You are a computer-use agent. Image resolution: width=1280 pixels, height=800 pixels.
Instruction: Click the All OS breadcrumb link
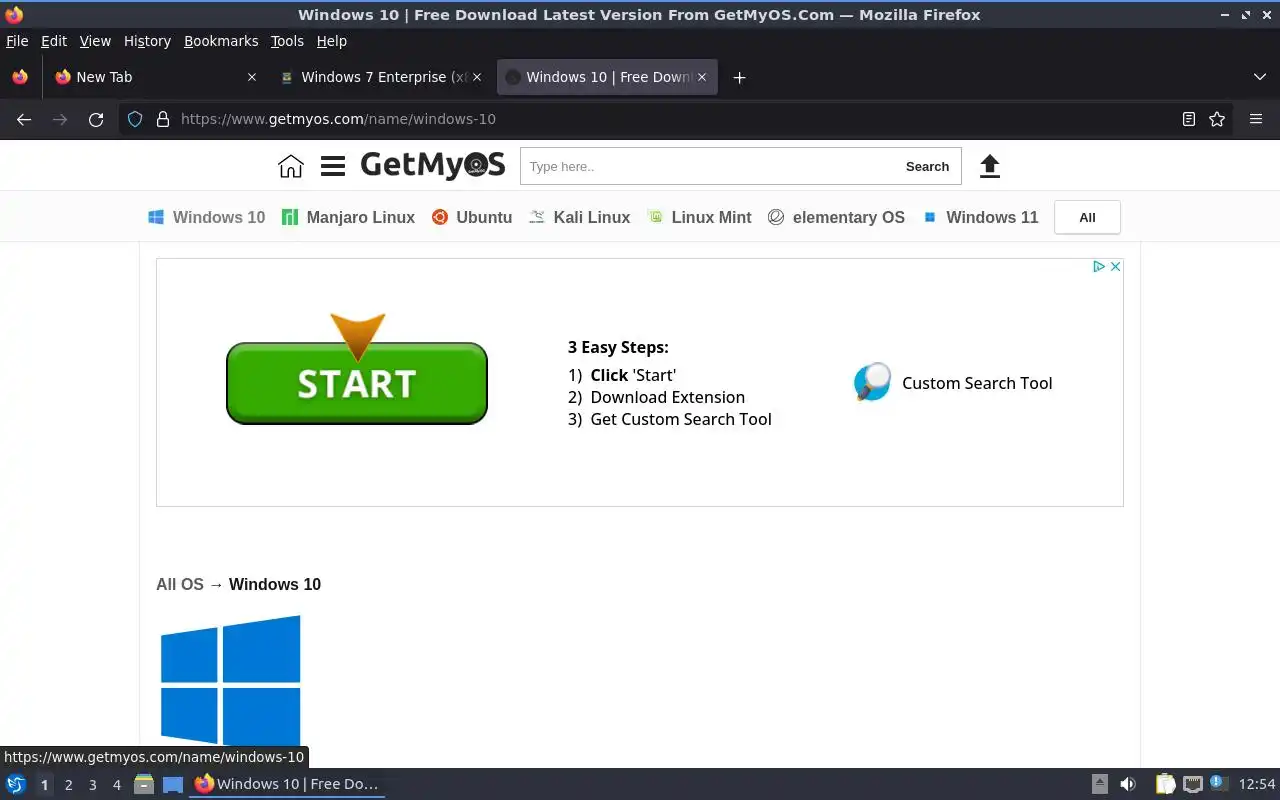pos(180,584)
